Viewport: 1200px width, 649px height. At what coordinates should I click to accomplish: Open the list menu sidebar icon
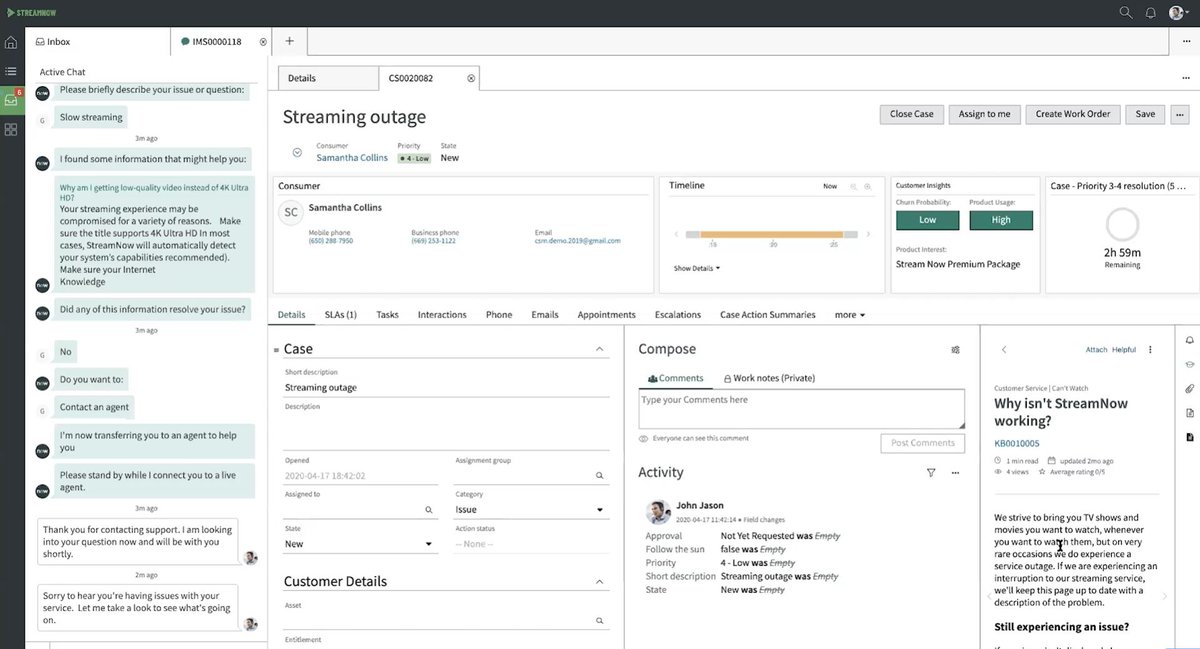11,71
